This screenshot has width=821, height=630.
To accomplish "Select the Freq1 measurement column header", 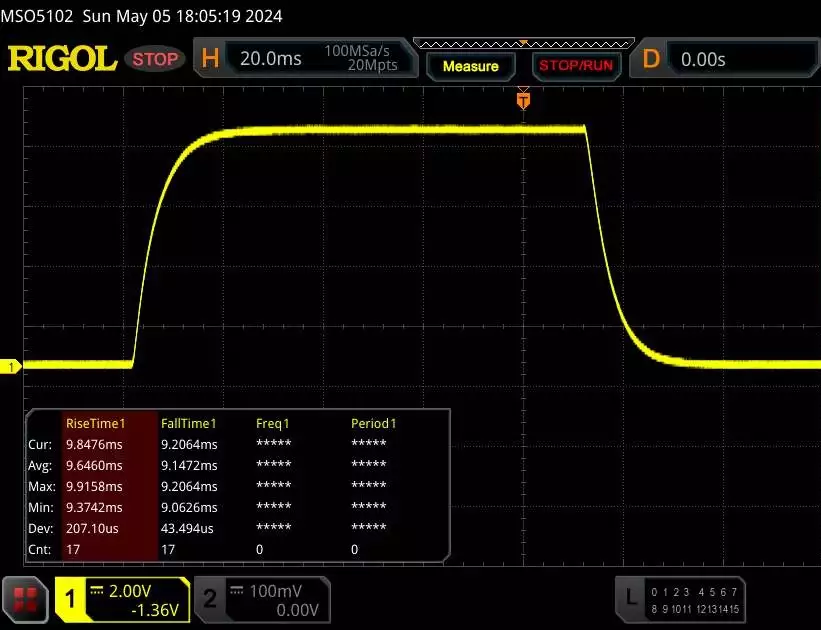I will pos(272,423).
